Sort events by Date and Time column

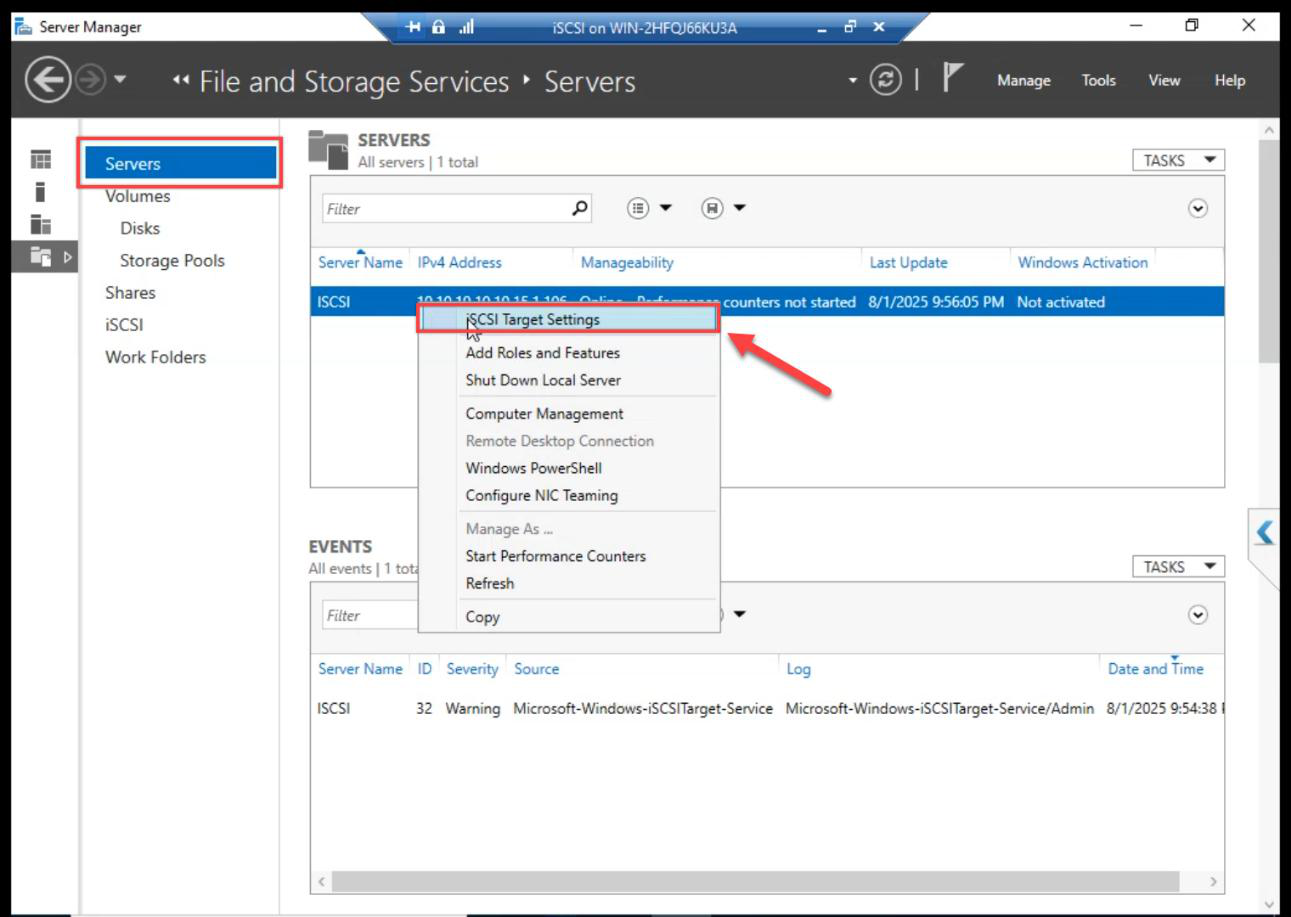click(1155, 669)
